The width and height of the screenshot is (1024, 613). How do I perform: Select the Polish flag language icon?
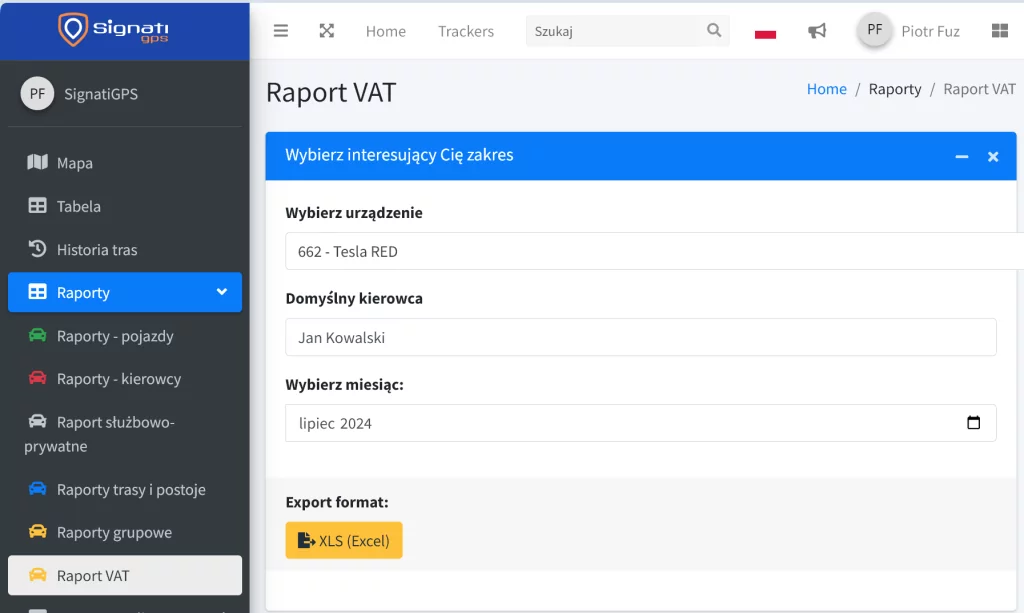click(x=765, y=31)
